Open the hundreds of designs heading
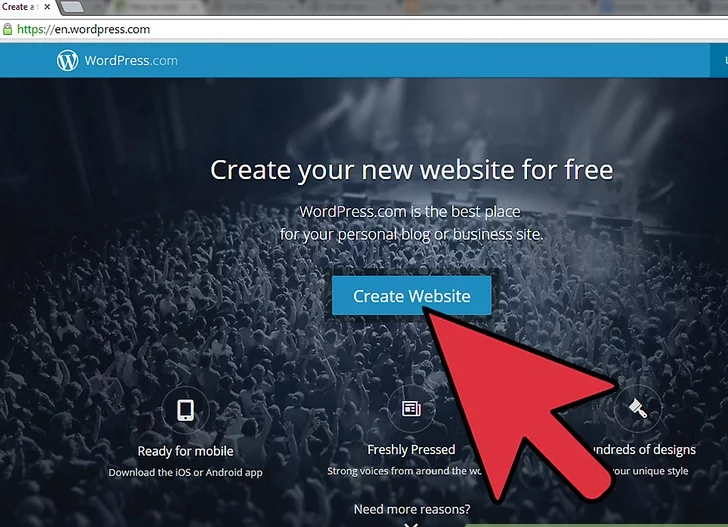 (644, 449)
